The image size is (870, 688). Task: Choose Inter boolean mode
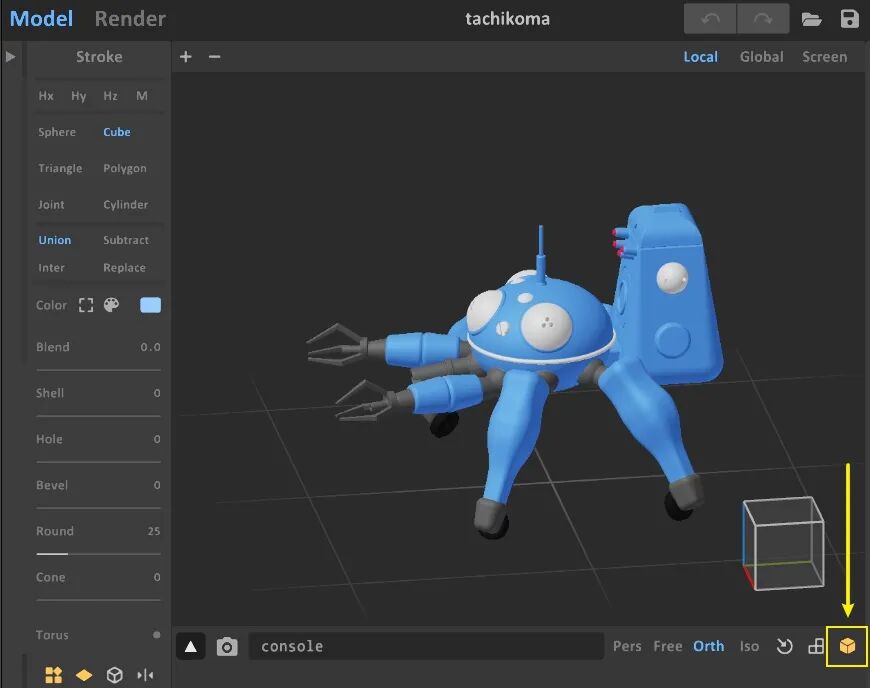(51, 268)
